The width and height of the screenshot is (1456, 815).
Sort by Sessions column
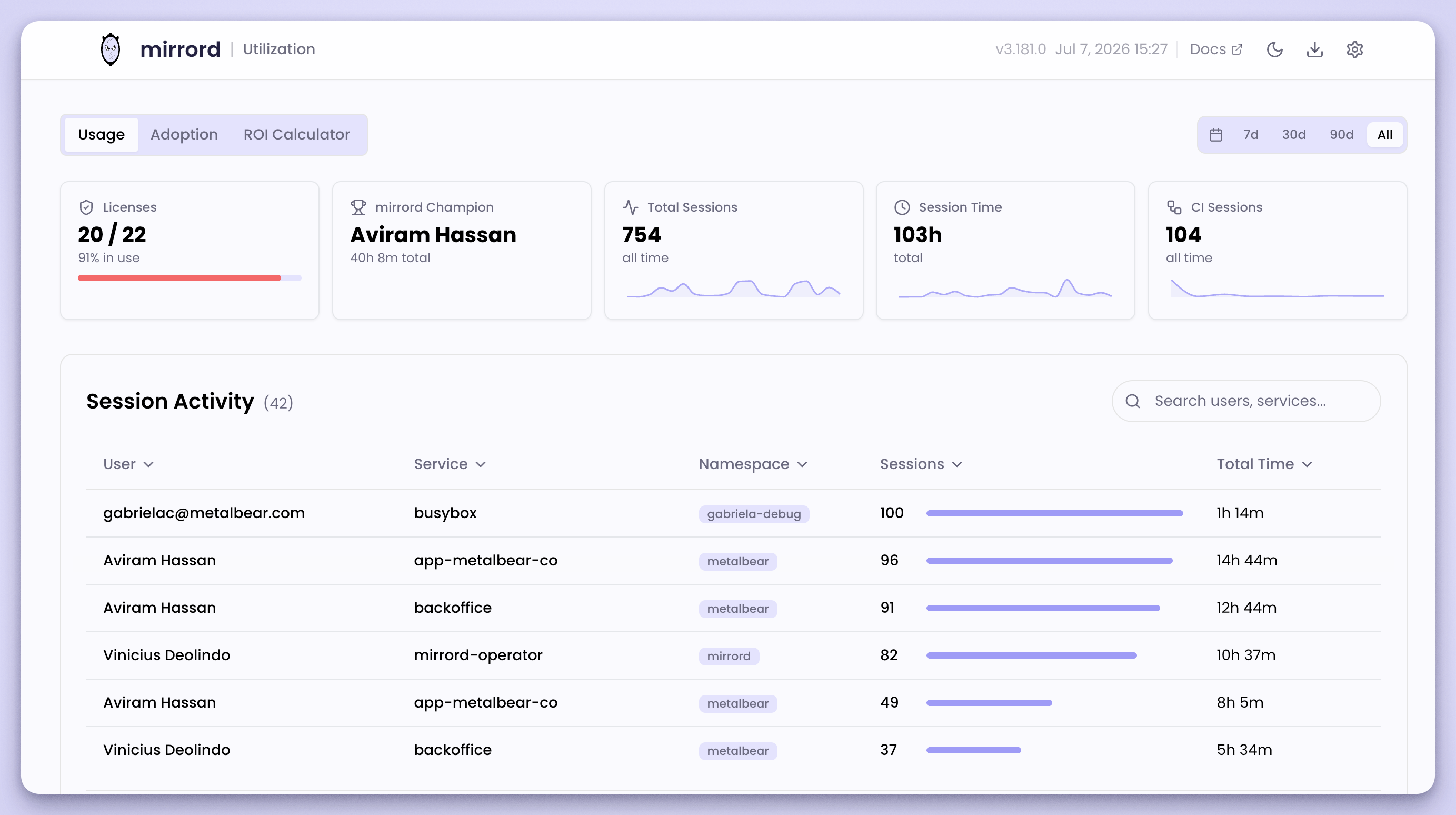tap(921, 464)
